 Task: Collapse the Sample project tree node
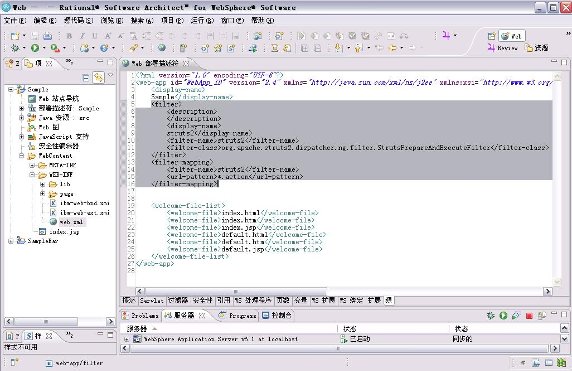(x=11, y=89)
